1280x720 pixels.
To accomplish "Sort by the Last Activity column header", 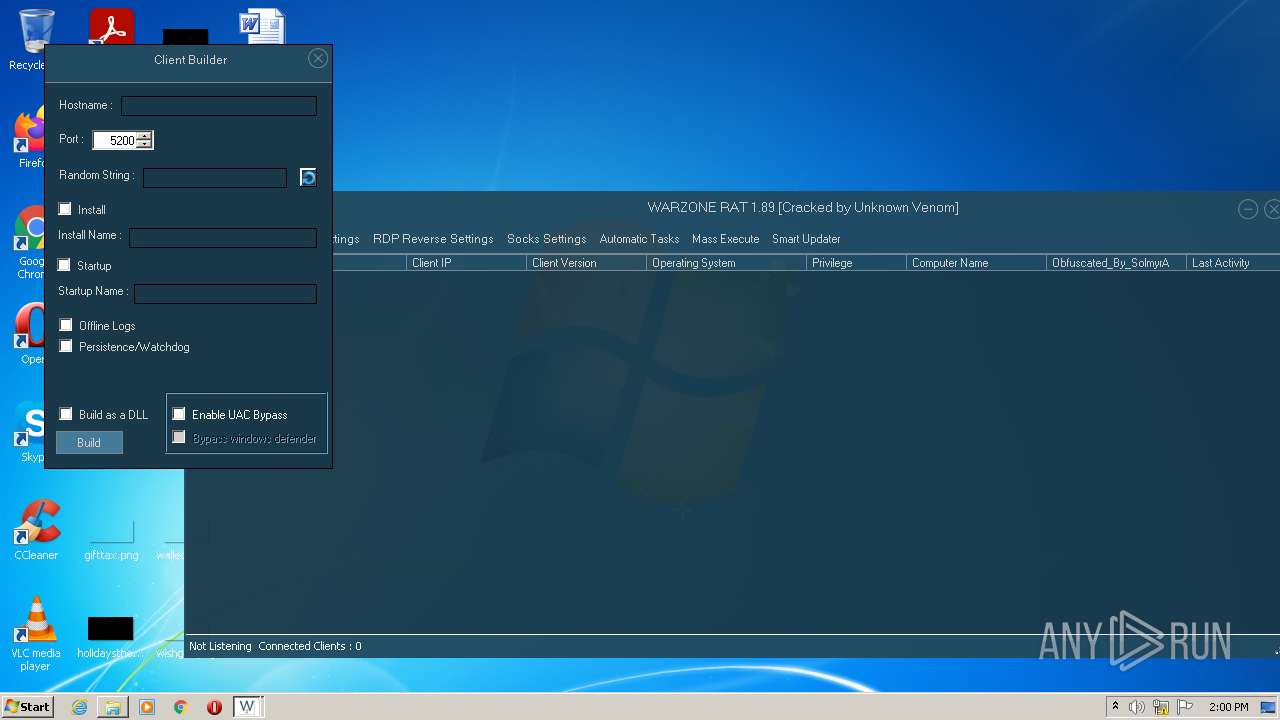I will 1234,263.
